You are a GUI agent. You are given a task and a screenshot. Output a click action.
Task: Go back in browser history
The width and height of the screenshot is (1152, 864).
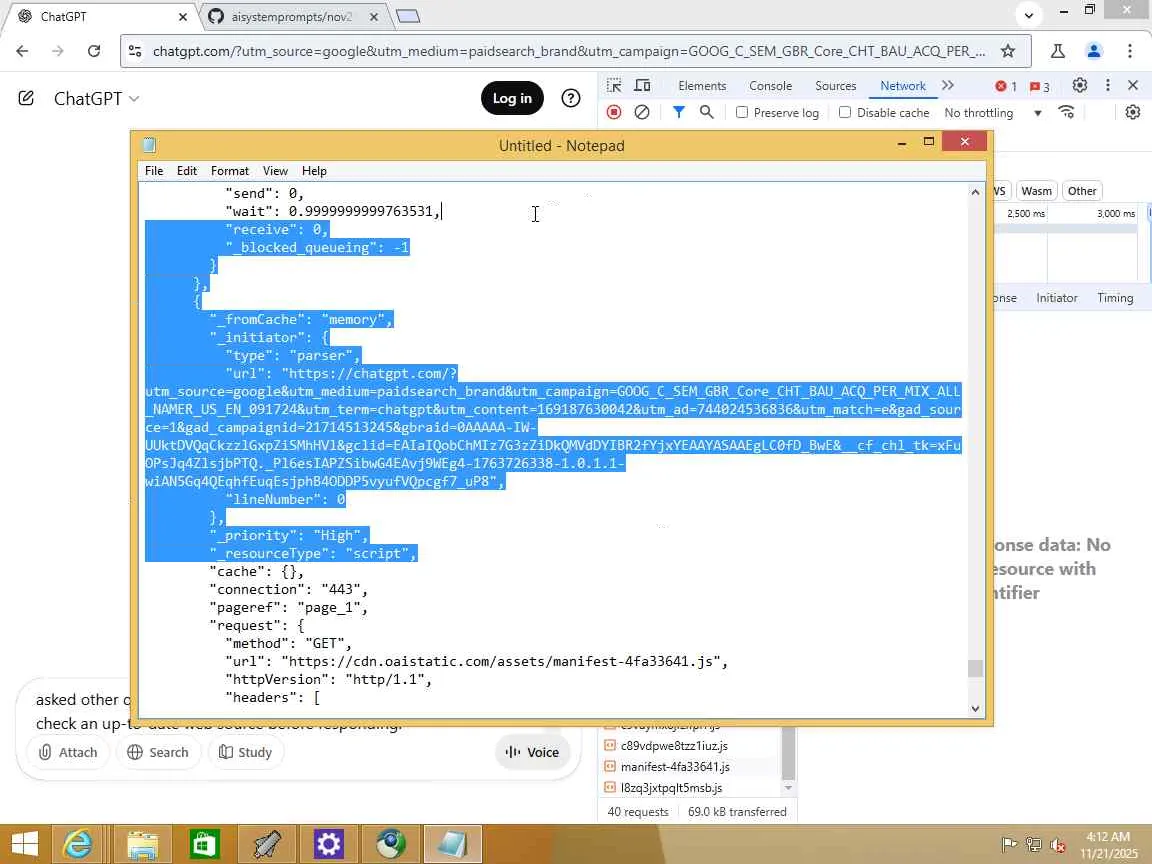(x=22, y=51)
